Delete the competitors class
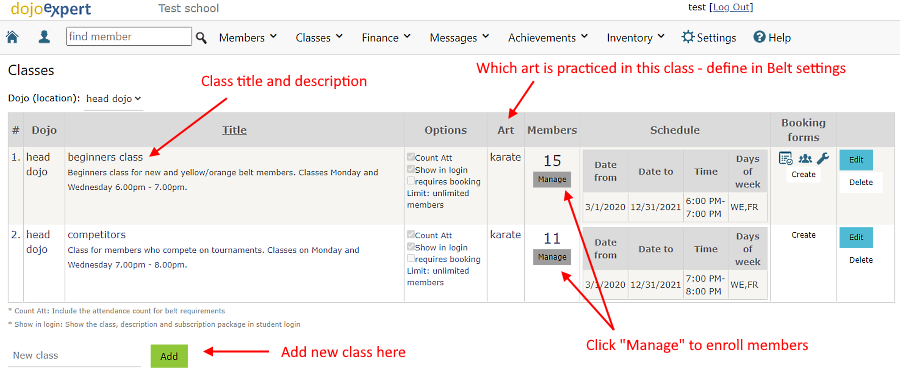900x380 pixels. click(860, 260)
